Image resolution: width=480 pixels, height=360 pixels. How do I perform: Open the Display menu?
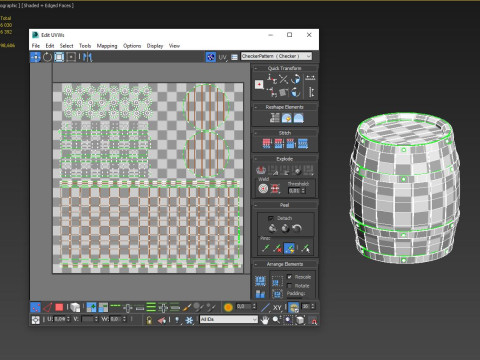coord(155,46)
